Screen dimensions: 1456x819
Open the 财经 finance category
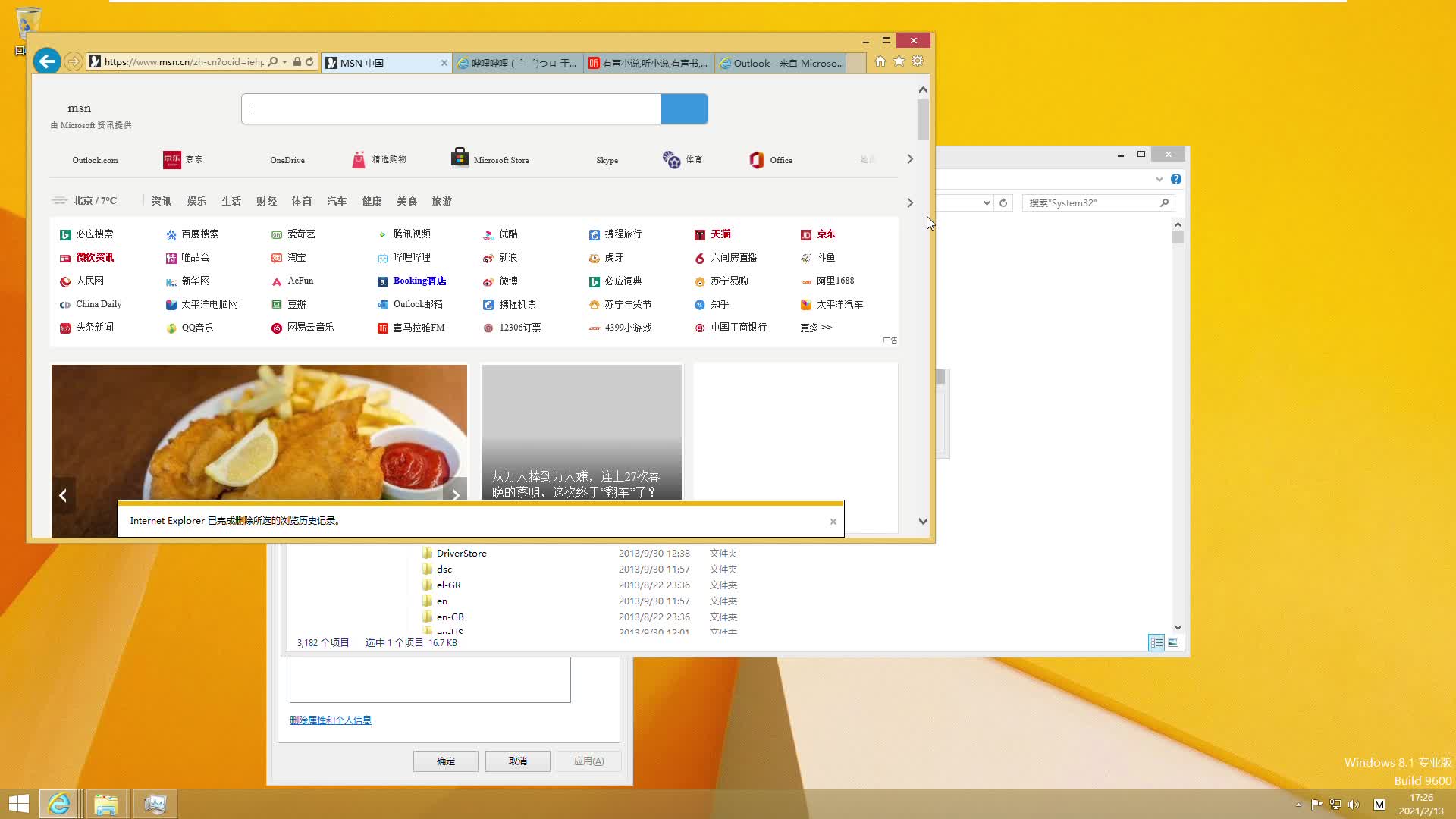[267, 202]
